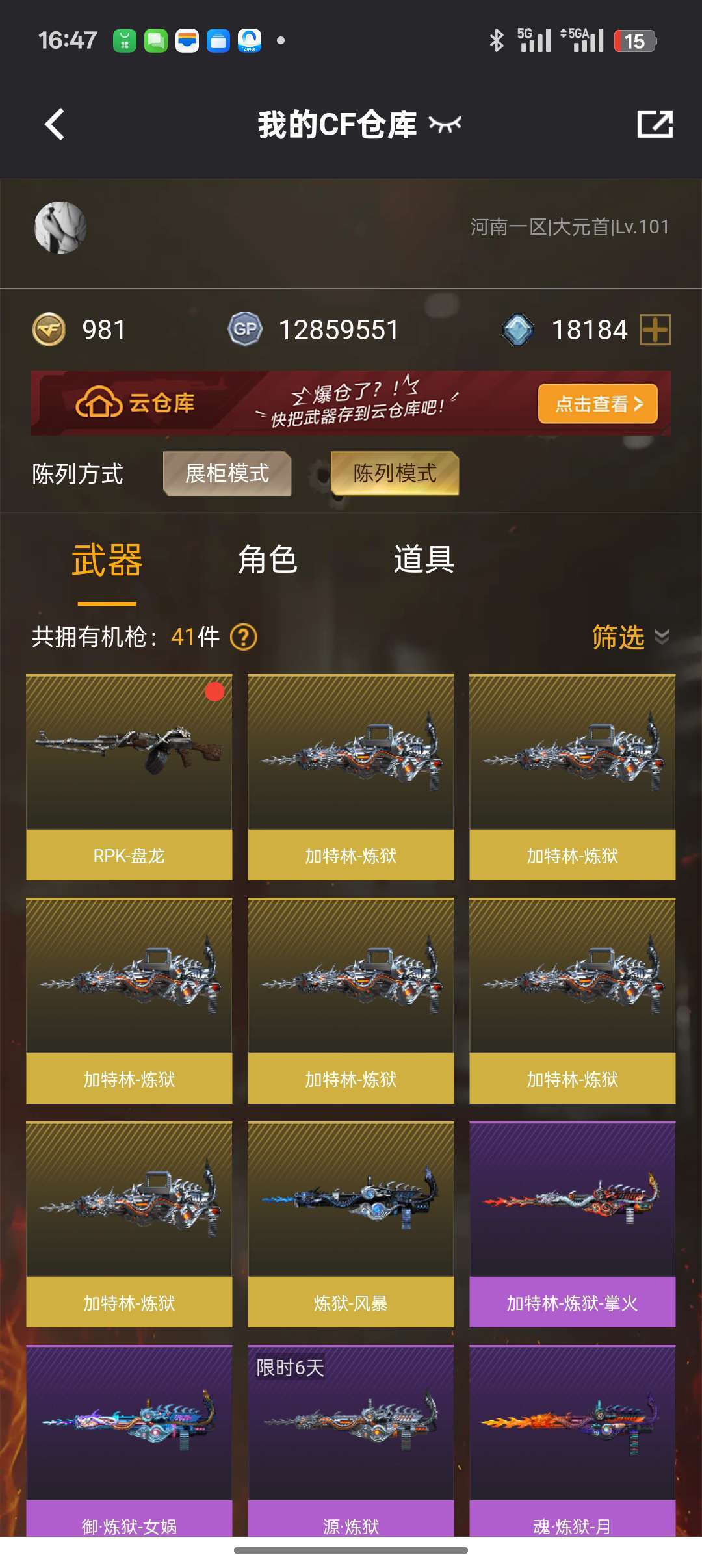This screenshot has height=1568, width=702.
Task: Tap the GP currency icon
Action: pyautogui.click(x=245, y=330)
